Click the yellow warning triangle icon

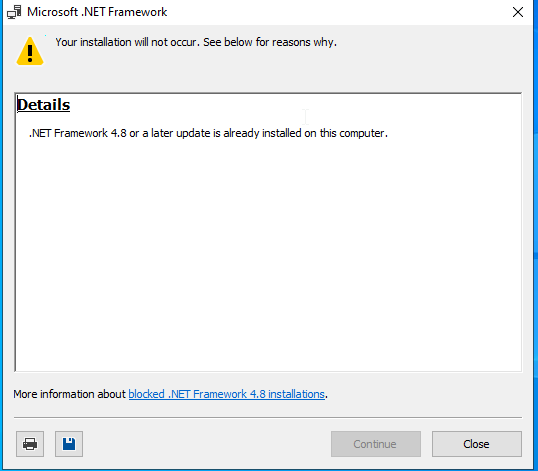click(30, 51)
